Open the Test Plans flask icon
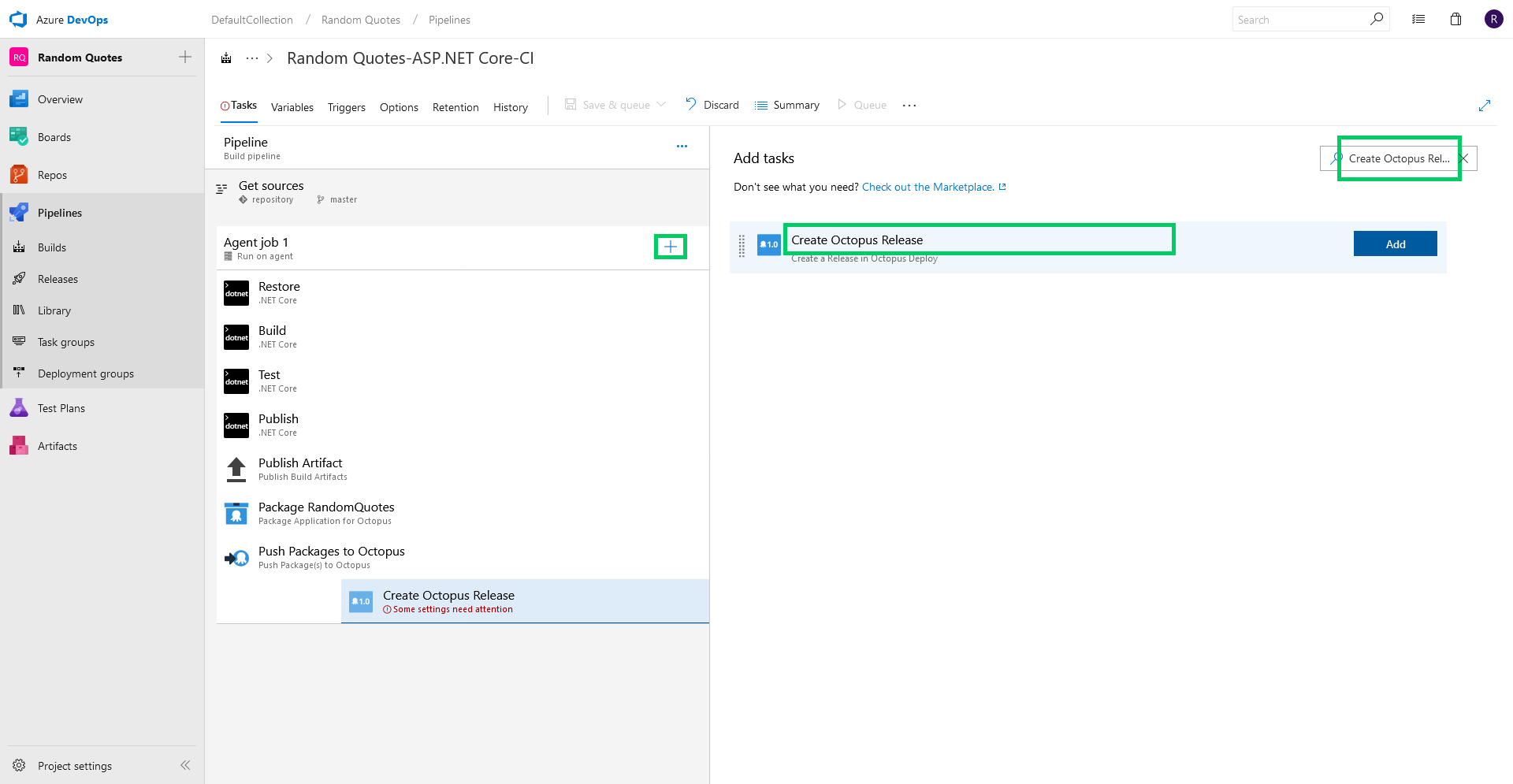Viewport: 1513px width, 784px height. click(x=19, y=408)
